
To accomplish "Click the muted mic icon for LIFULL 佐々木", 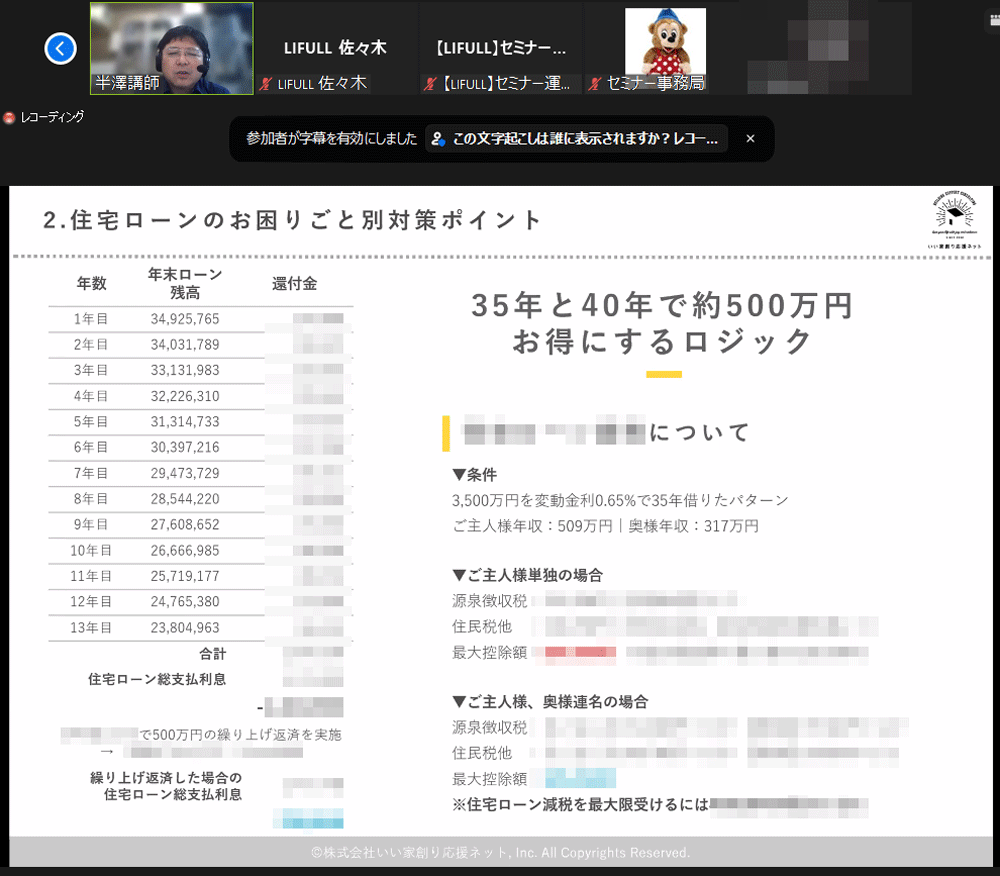I will point(266,84).
